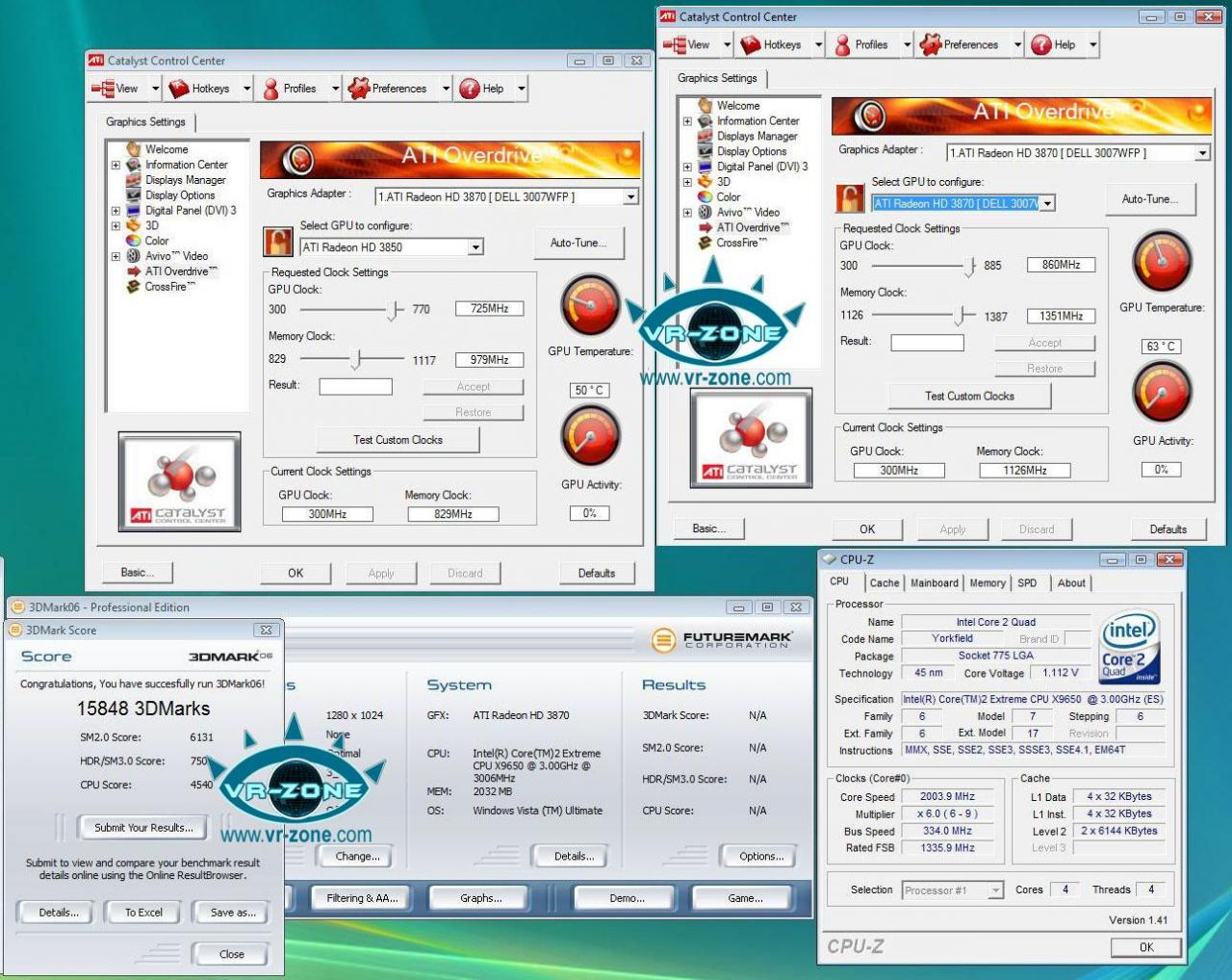The image size is (1232, 980).
Task: Click Memory Clock slider in right Catalyst window
Action: [x=960, y=316]
